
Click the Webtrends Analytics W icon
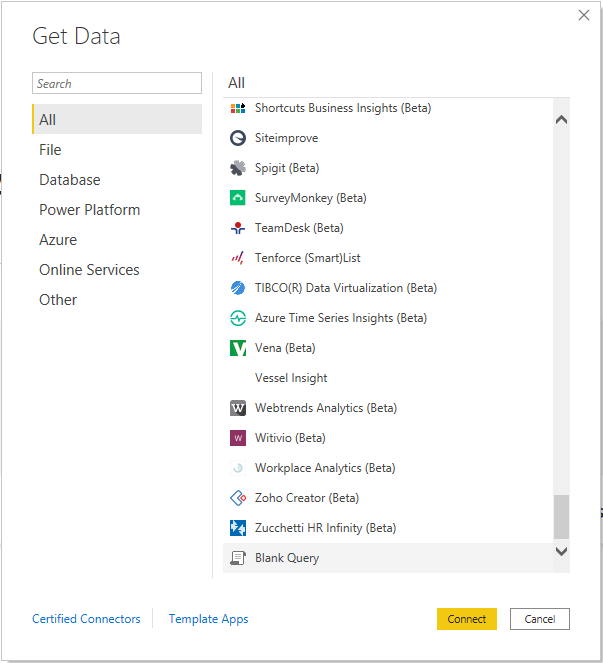pos(238,408)
